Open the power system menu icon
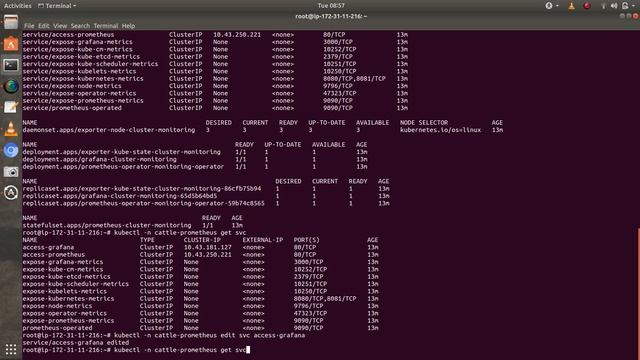This screenshot has height=360, width=640. point(625,6)
